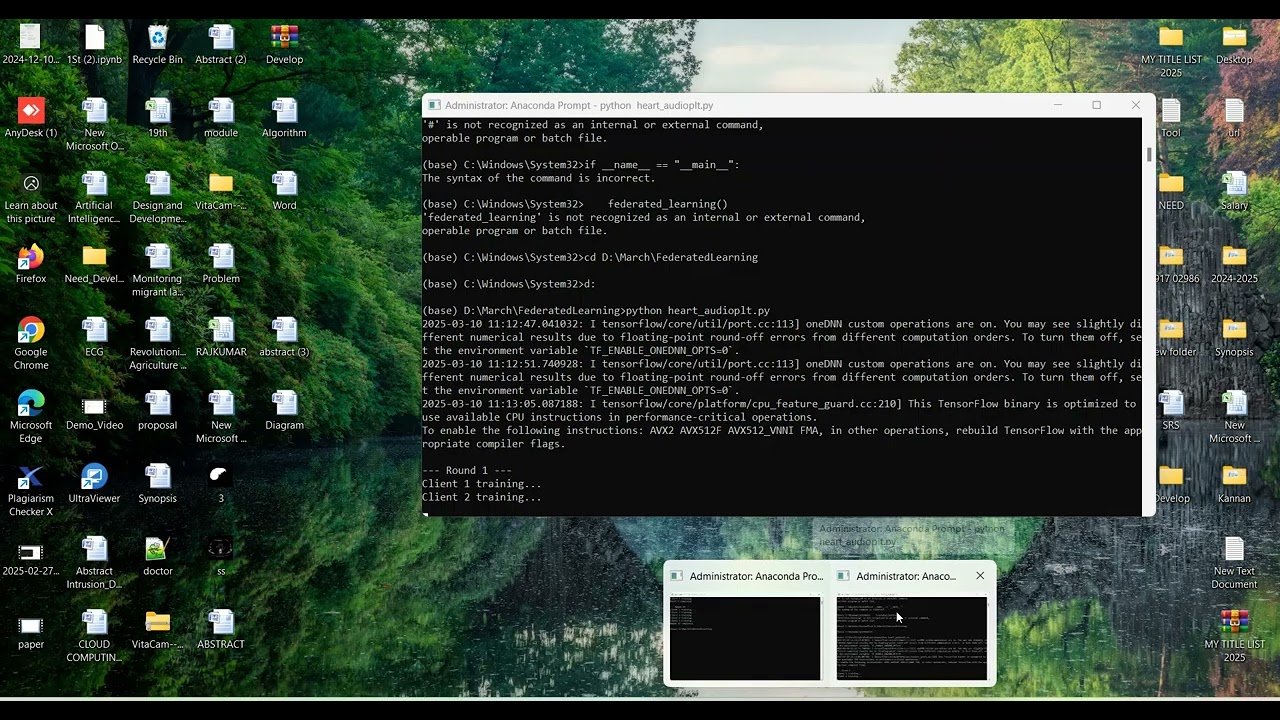Select the proposal document icon

(x=157, y=410)
